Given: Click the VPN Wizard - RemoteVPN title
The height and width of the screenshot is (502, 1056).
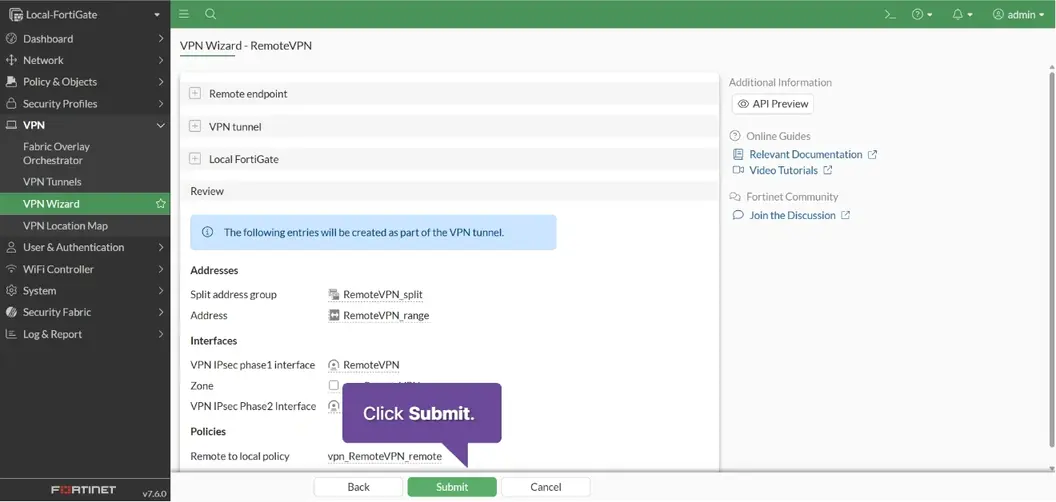Looking at the screenshot, I should (246, 46).
